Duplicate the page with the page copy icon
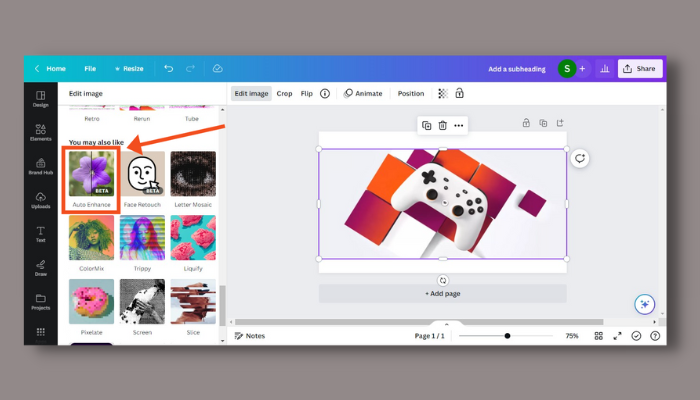Viewport: 700px width, 400px height. [x=543, y=123]
